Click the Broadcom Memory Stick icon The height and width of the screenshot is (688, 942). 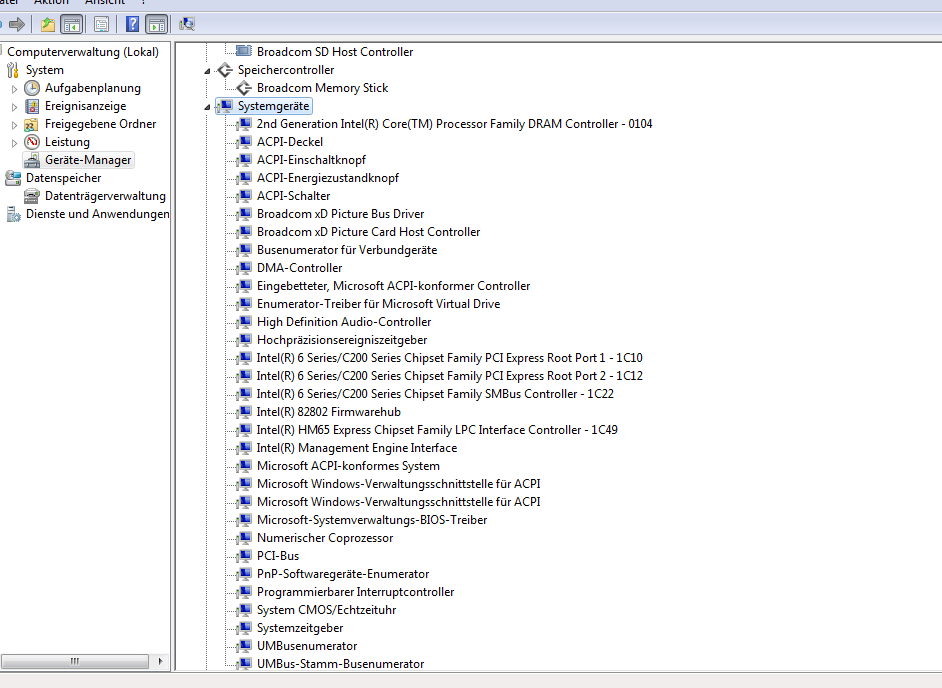tap(243, 88)
